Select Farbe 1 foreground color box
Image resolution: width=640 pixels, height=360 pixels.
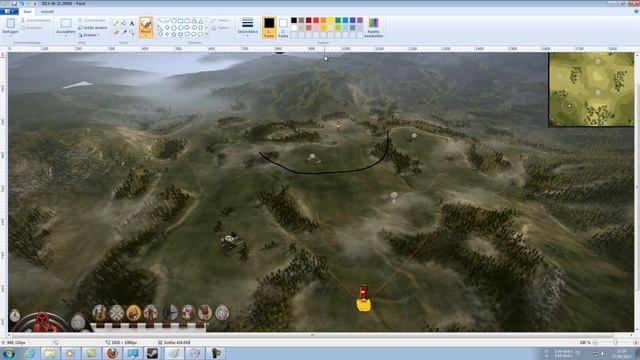point(269,27)
